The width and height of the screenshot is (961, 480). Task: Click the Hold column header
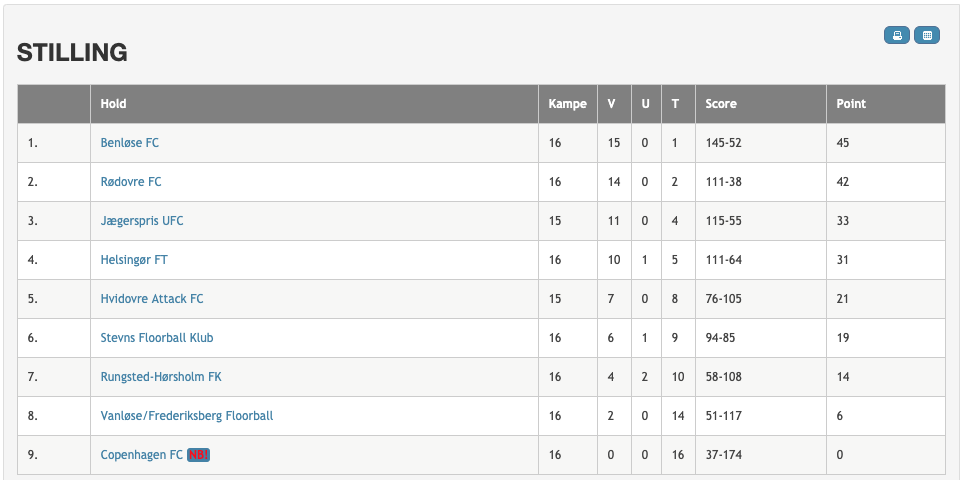[x=113, y=104]
